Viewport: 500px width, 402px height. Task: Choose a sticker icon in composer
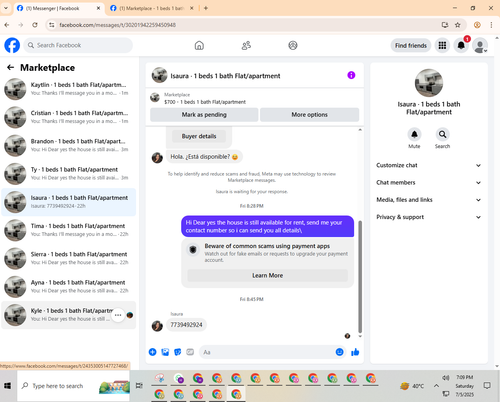[178, 352]
